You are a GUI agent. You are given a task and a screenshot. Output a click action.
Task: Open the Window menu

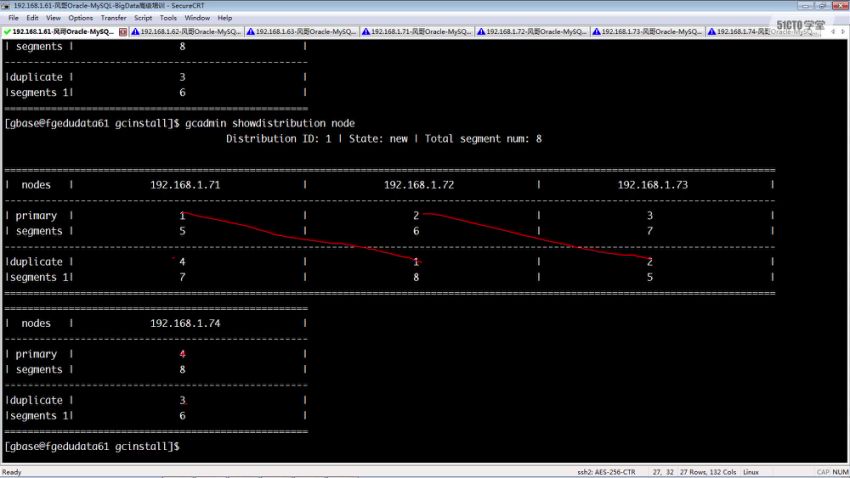tap(197, 18)
